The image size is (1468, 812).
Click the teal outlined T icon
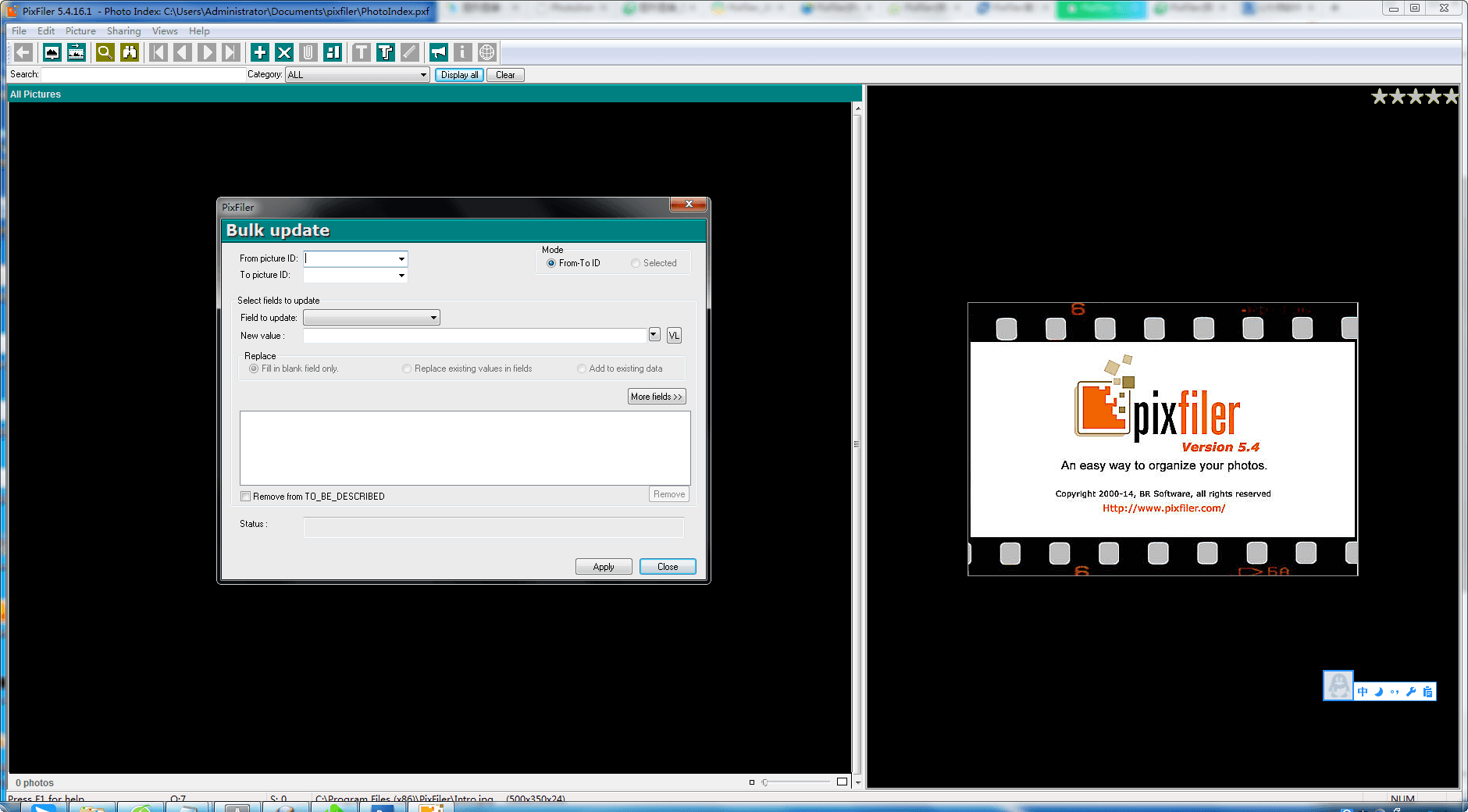tap(386, 52)
